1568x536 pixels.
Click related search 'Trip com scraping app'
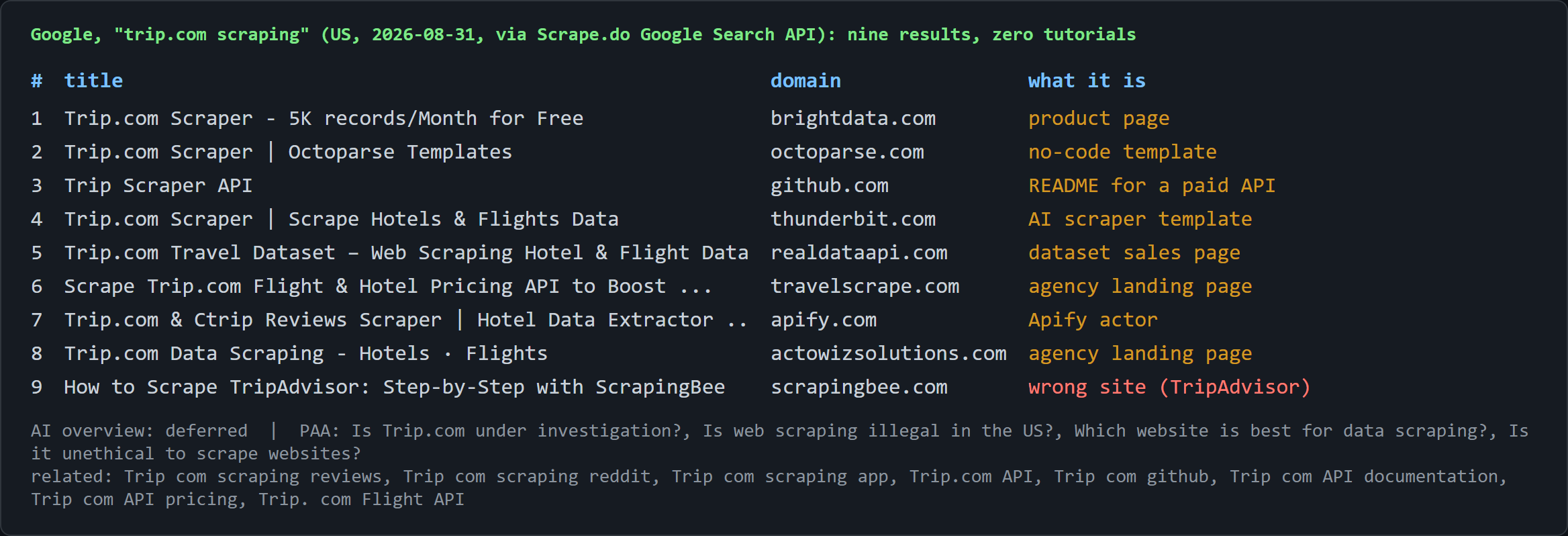780,476
